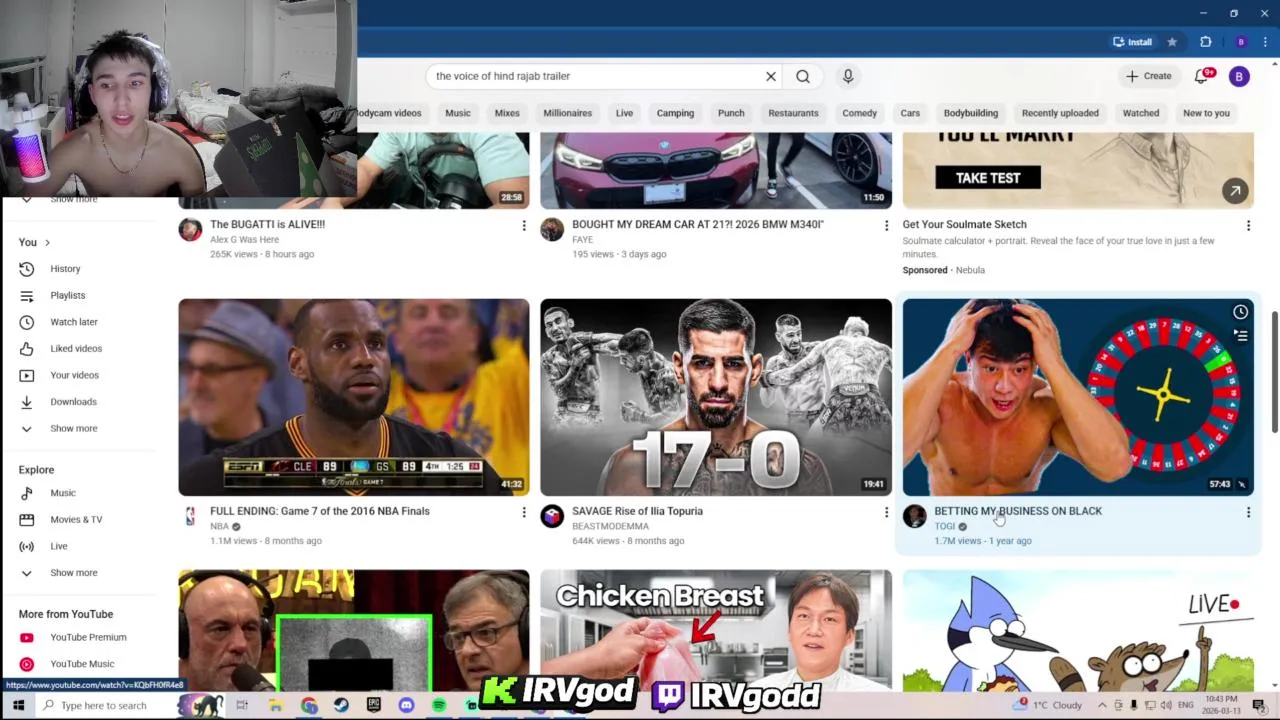
Task: Select the Music filter chip
Action: click(x=458, y=113)
